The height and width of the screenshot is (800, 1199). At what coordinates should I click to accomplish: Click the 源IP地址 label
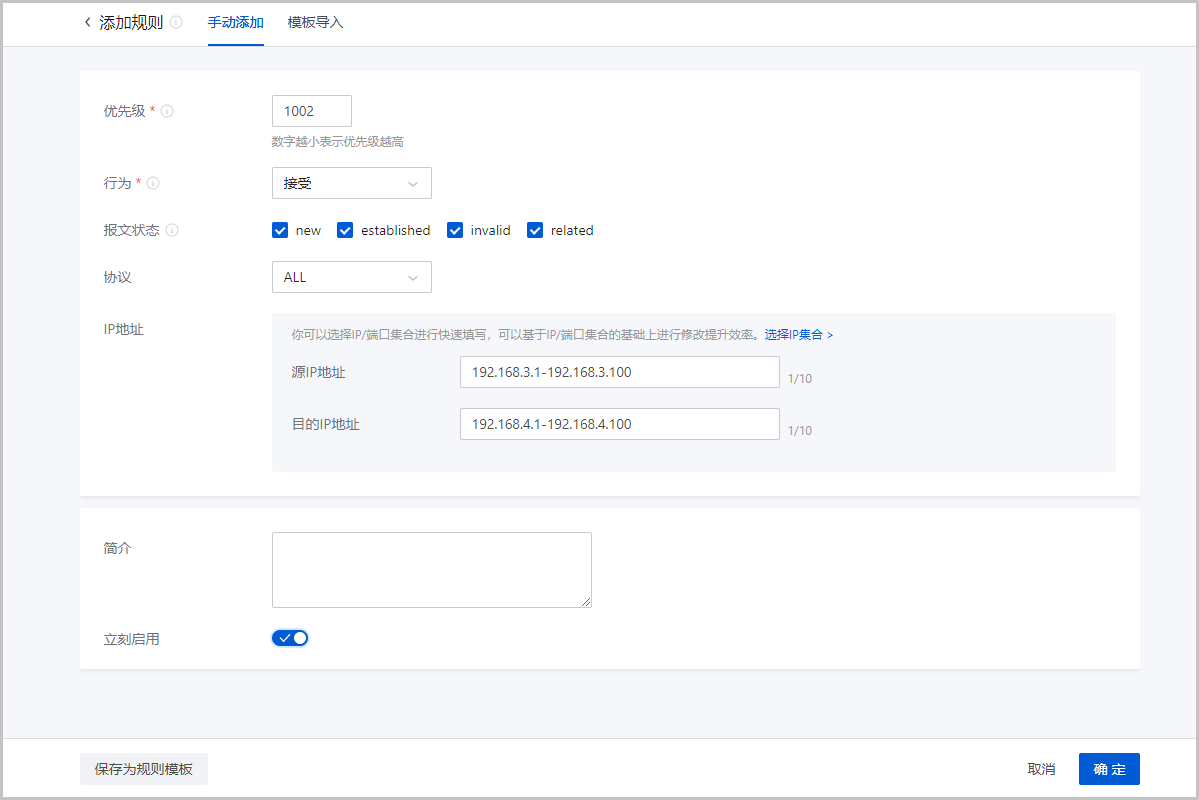coord(318,372)
